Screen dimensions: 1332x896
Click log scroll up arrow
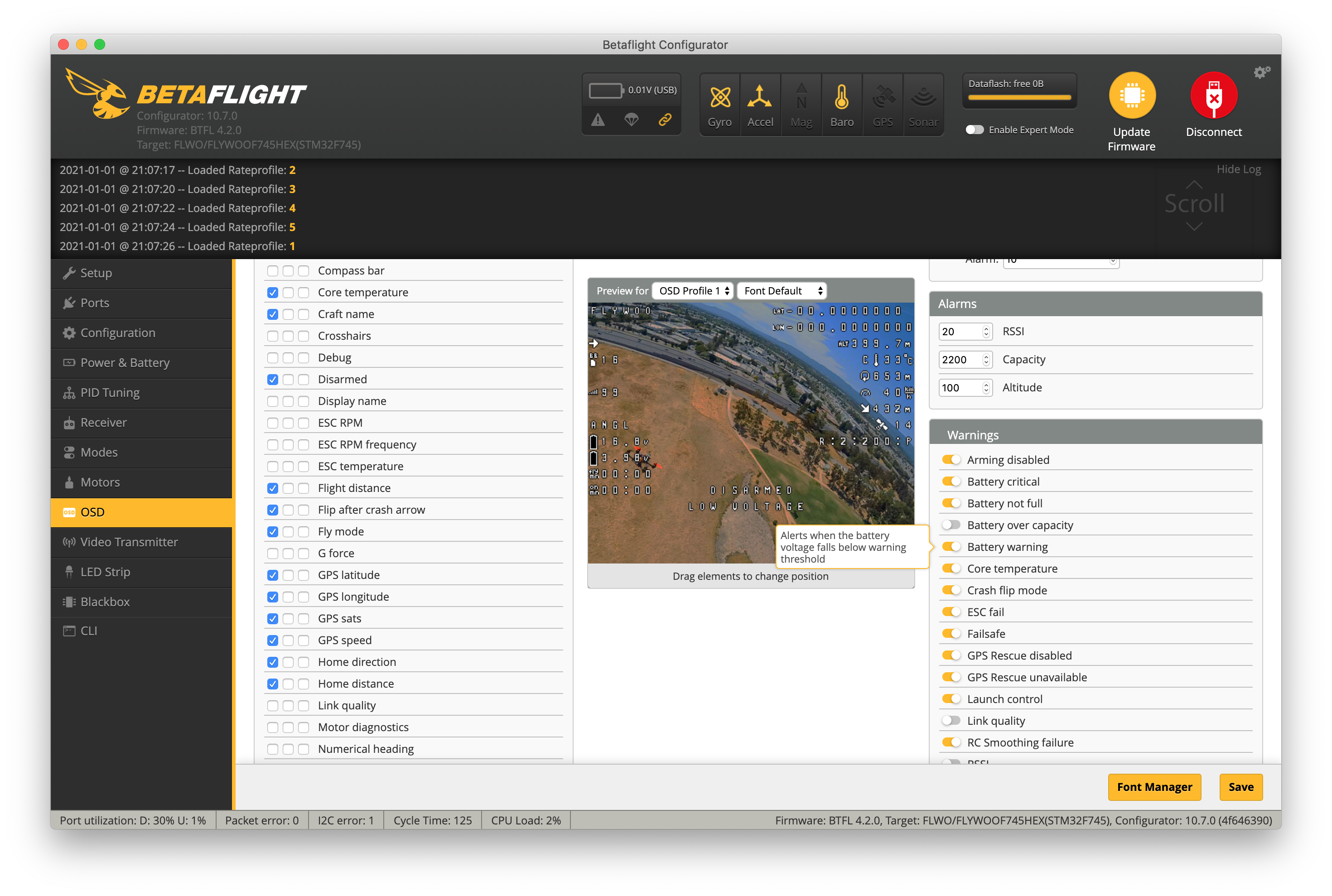pyautogui.click(x=1194, y=184)
